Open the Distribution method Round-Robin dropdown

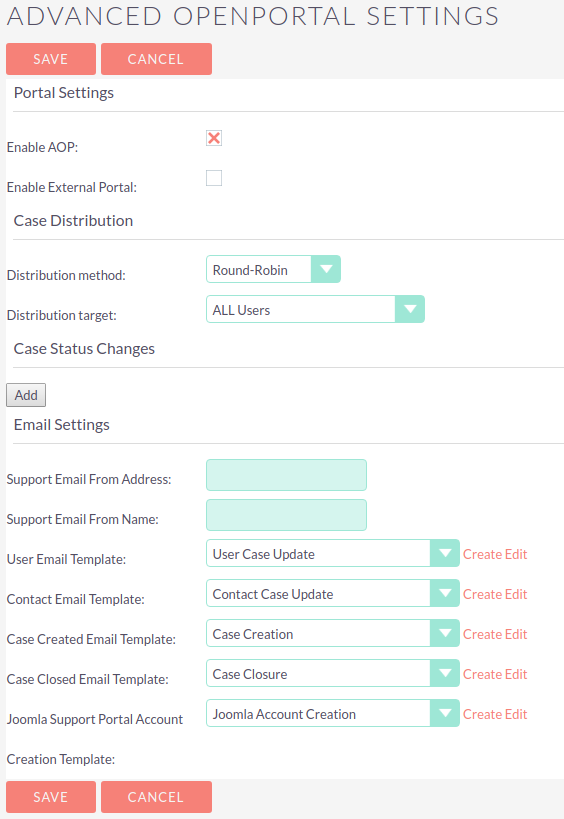(x=273, y=269)
